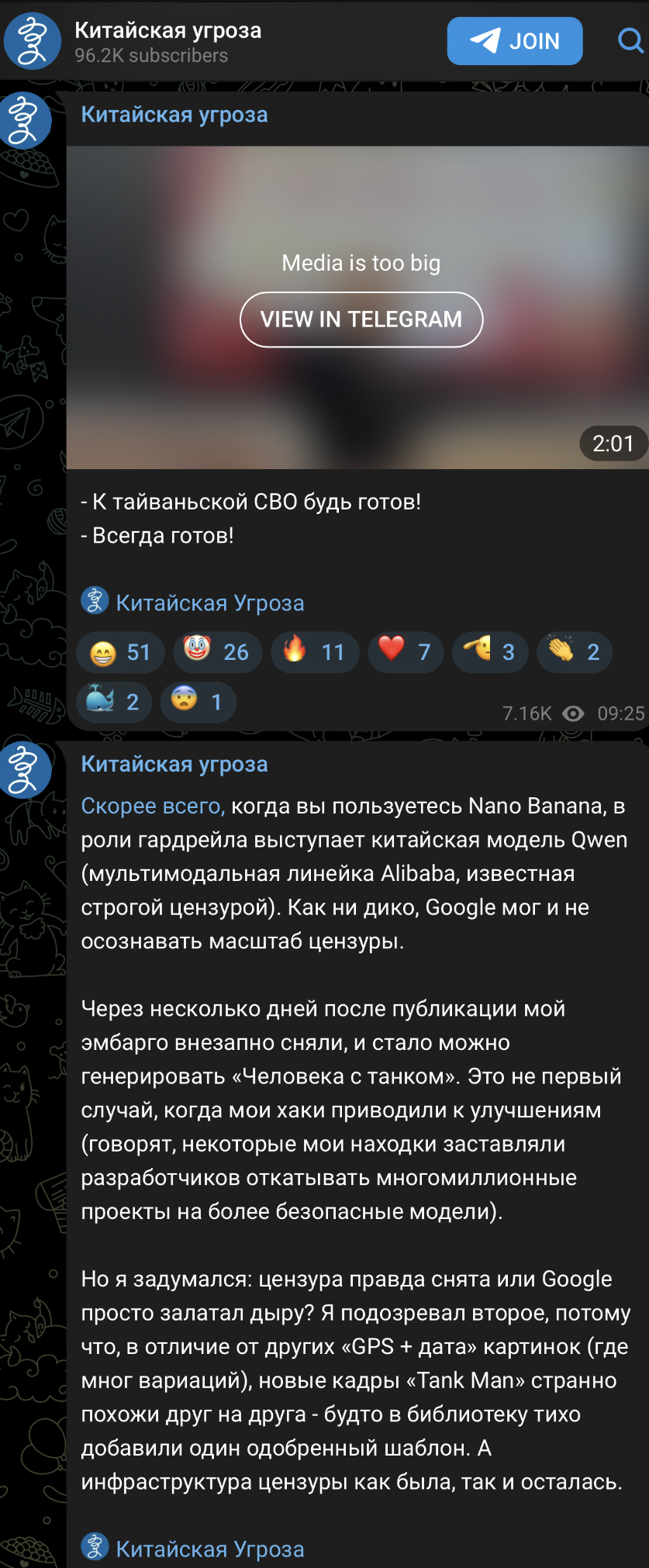649x1568 pixels.
Task: Click the avatar next to the second post
Action: coord(25,770)
